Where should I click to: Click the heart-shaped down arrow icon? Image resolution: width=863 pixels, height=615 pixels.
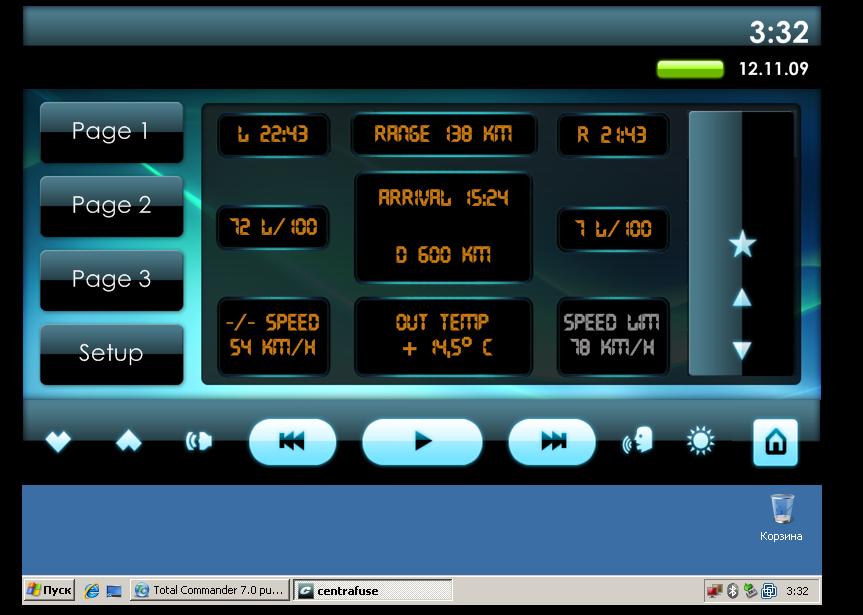click(58, 442)
